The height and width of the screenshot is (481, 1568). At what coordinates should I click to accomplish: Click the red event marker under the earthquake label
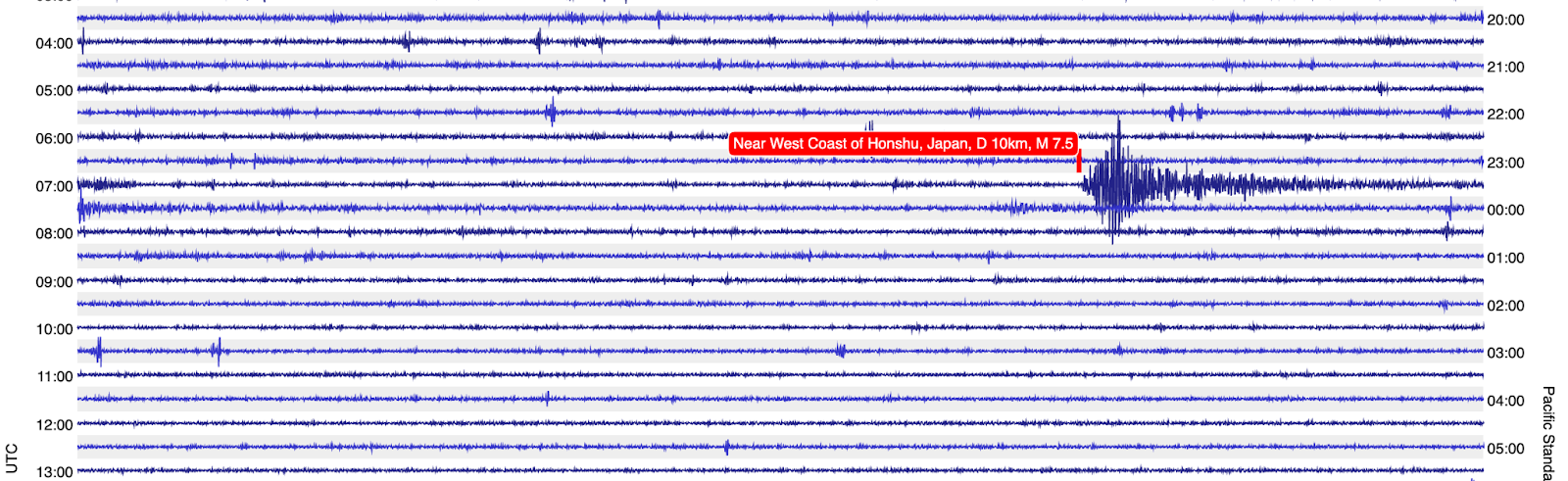tap(1079, 163)
